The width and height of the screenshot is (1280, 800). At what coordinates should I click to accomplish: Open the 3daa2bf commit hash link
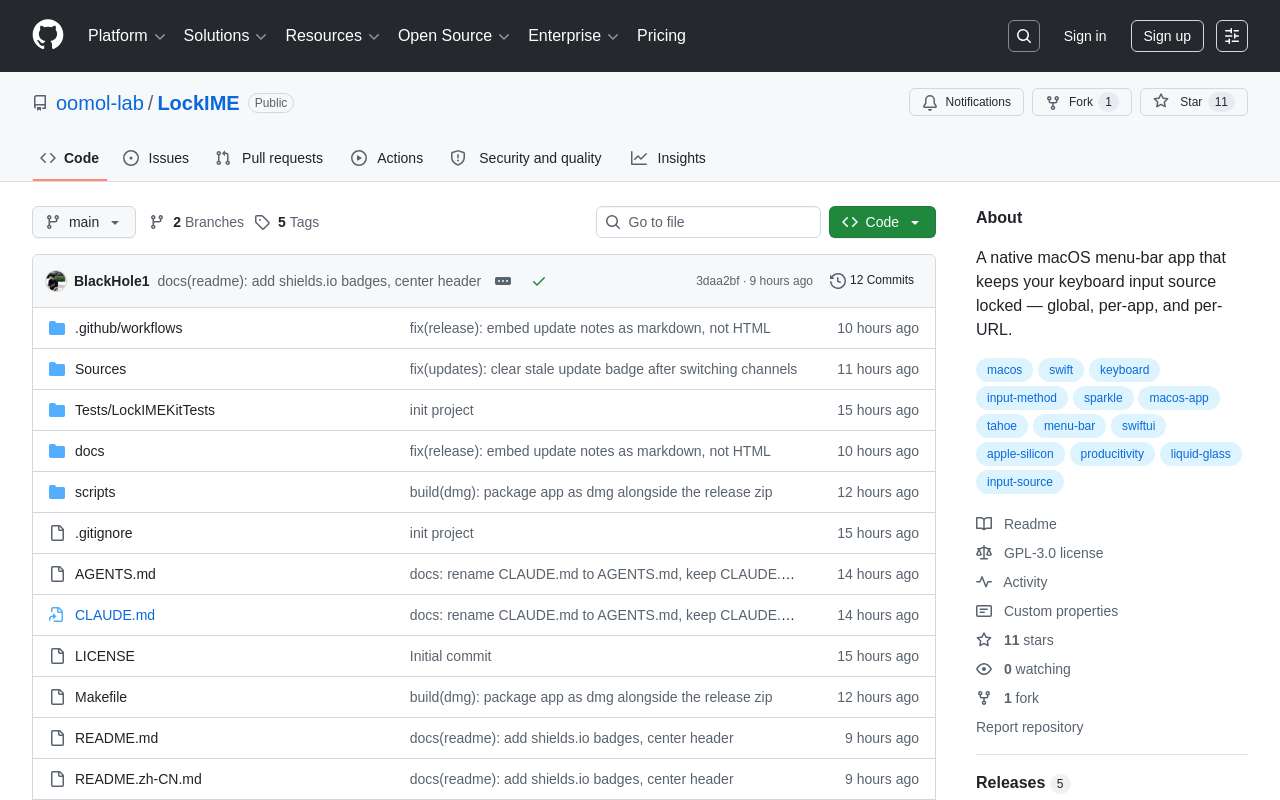pos(718,281)
